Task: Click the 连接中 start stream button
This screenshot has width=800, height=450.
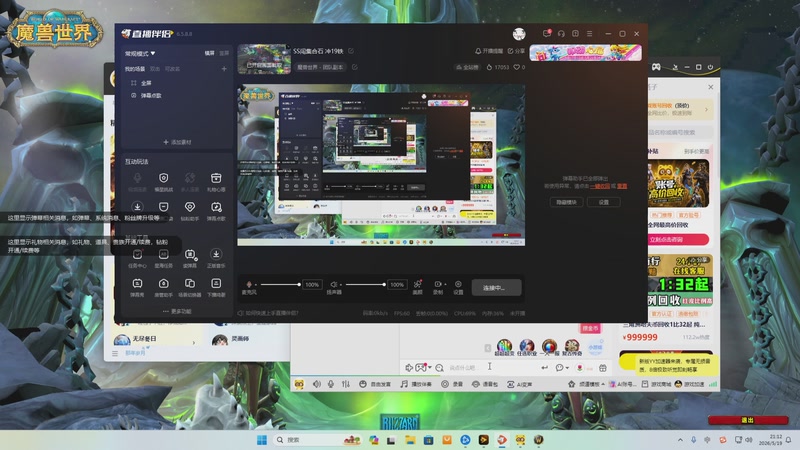Action: (x=496, y=288)
